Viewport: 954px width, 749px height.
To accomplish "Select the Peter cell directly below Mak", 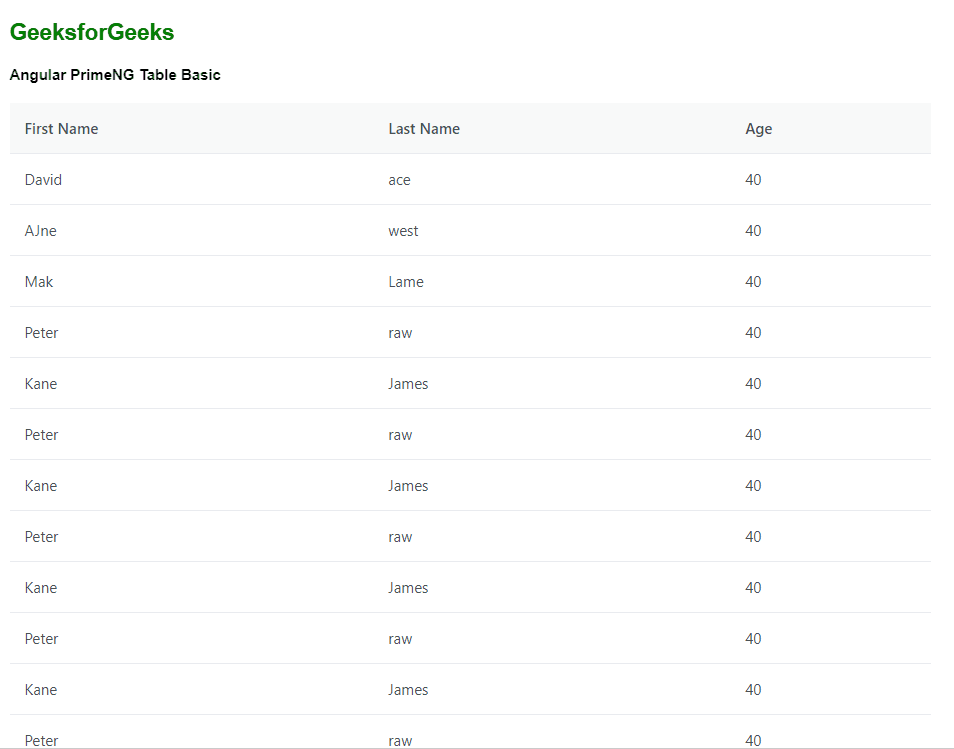I will [42, 333].
